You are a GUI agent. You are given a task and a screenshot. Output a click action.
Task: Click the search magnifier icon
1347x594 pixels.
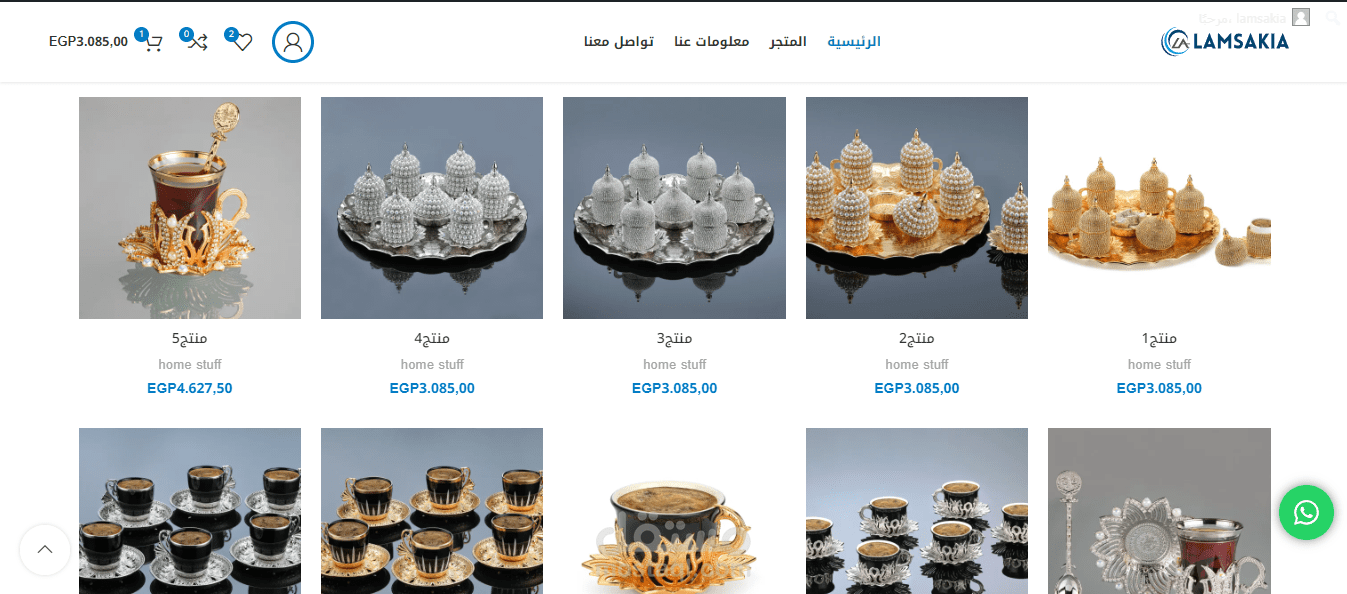coord(1332,18)
